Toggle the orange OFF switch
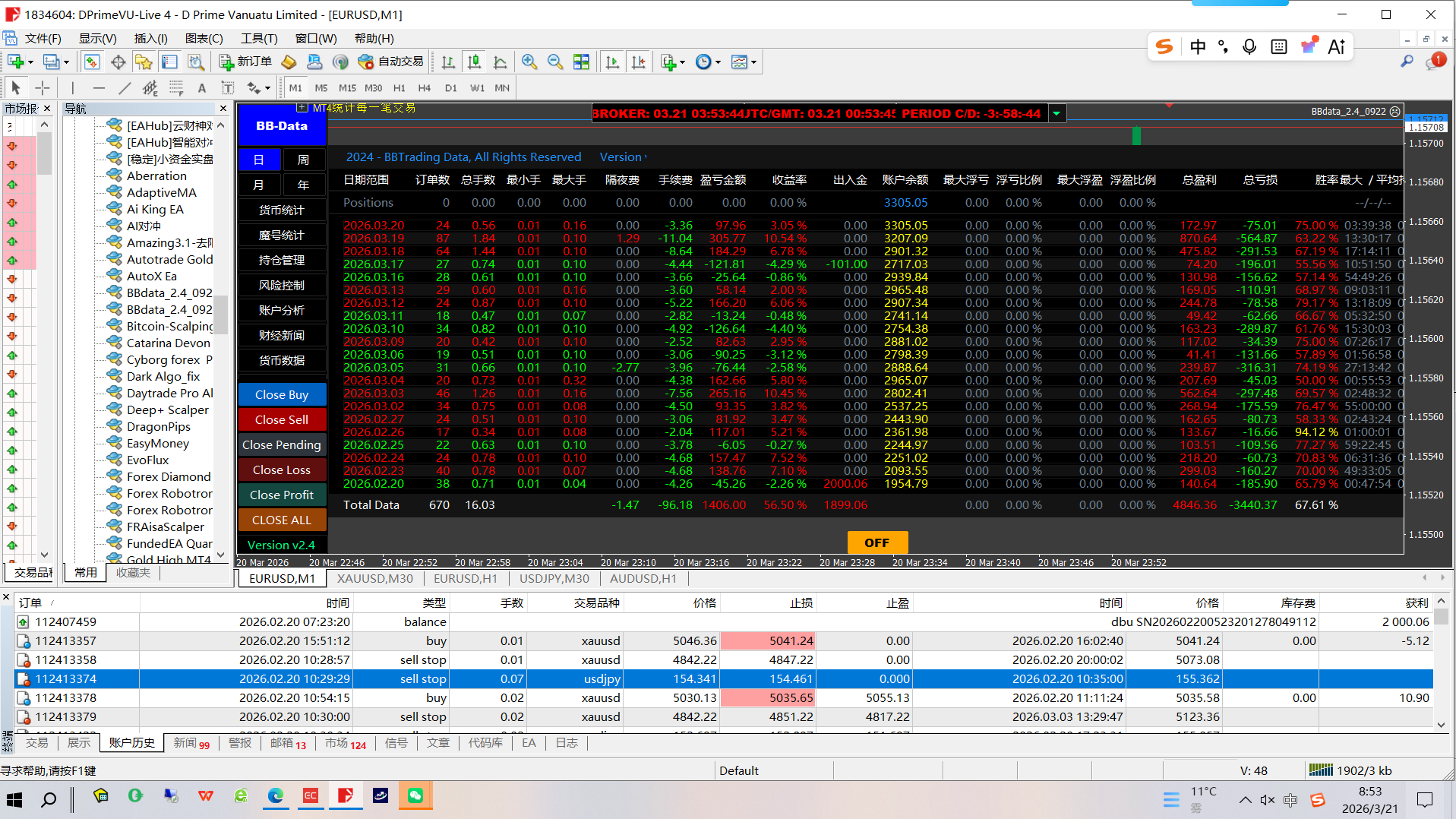The width and height of the screenshot is (1456, 819). [x=876, y=542]
